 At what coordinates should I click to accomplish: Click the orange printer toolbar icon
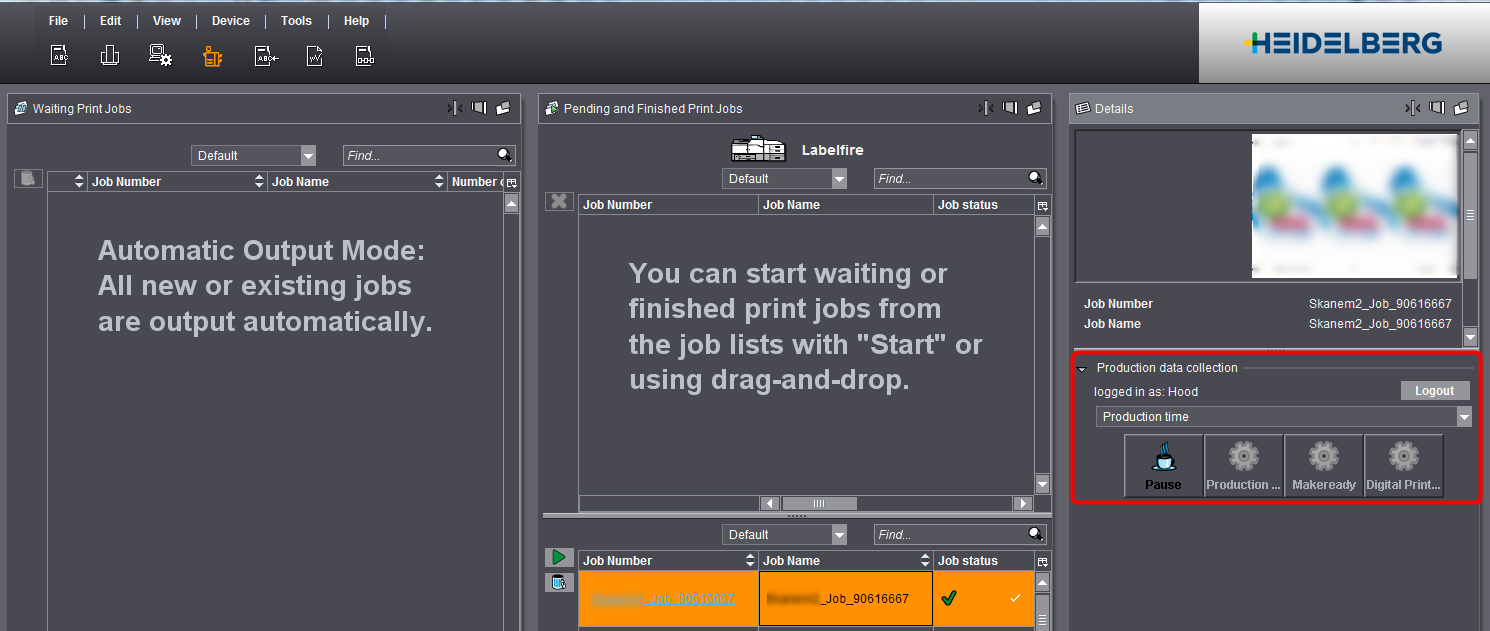click(x=212, y=56)
